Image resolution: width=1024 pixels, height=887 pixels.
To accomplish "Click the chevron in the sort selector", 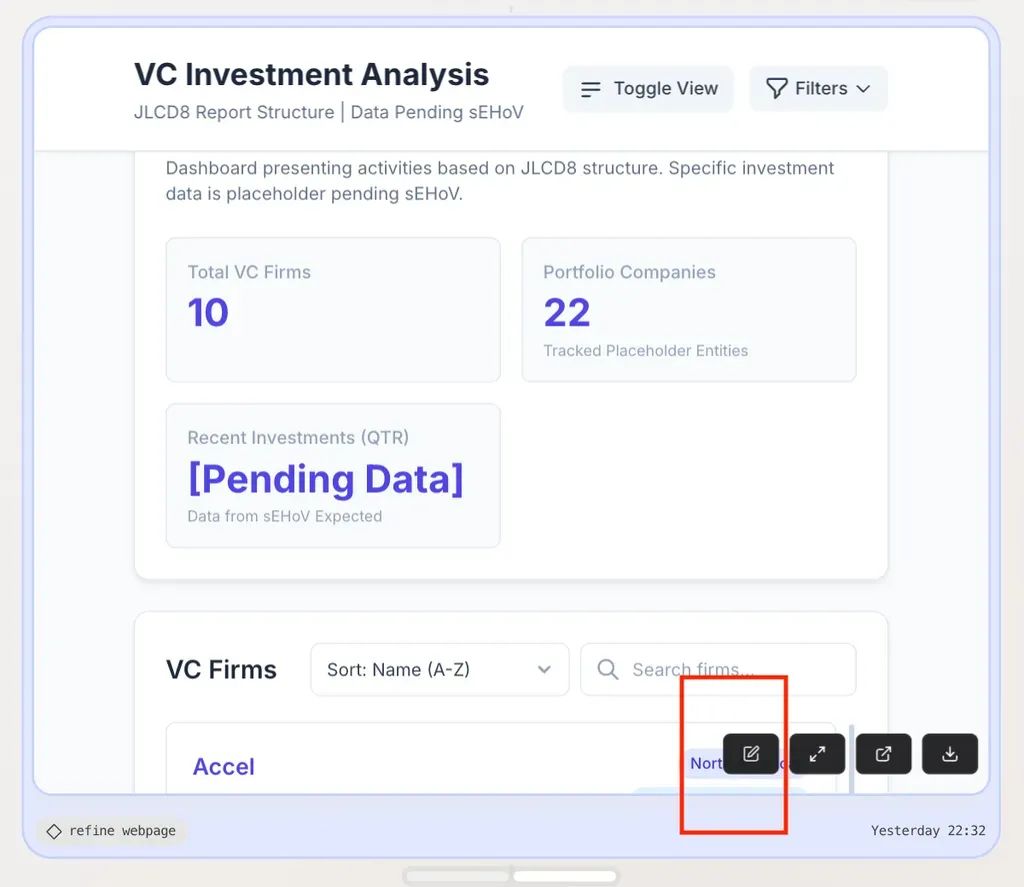I will 544,669.
